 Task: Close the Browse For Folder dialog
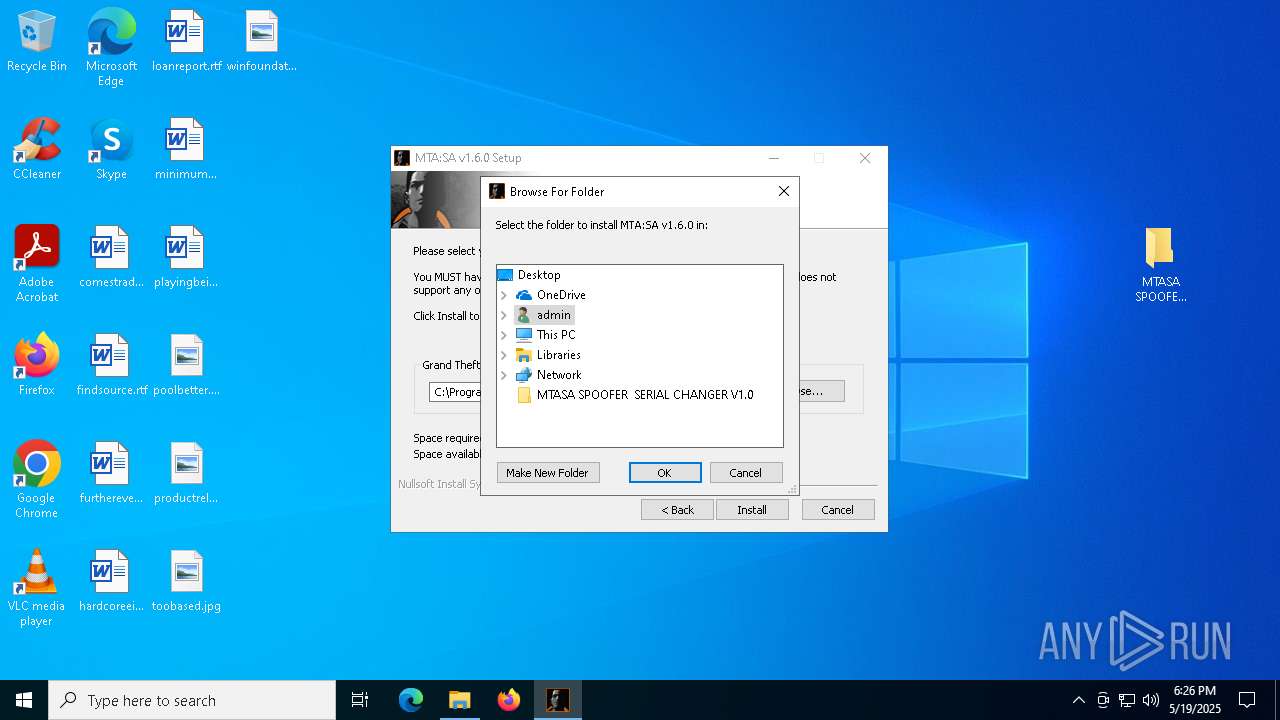[x=784, y=191]
